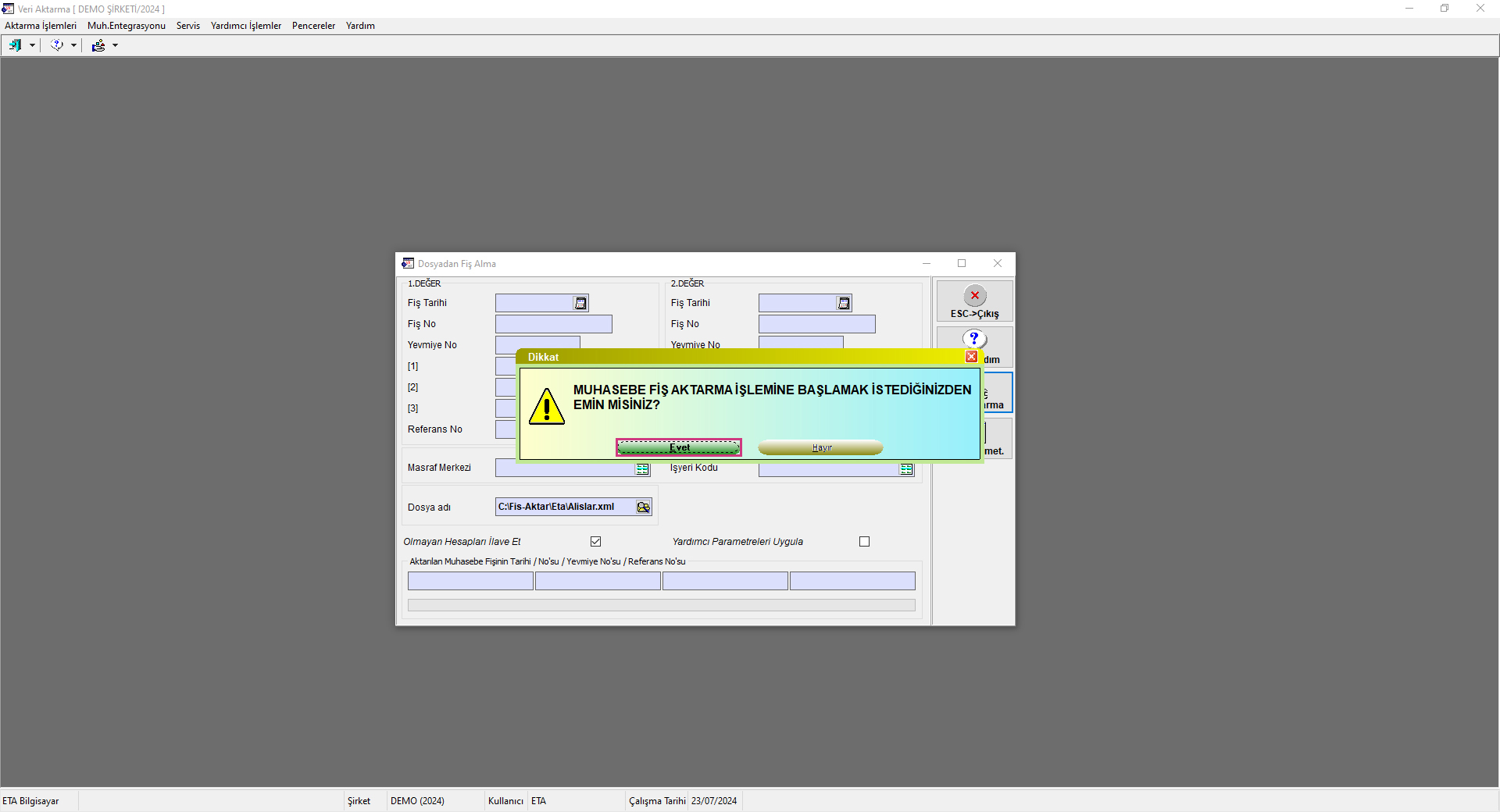Browse for file next to Dosya adı
This screenshot has width=1500, height=812.
(643, 507)
